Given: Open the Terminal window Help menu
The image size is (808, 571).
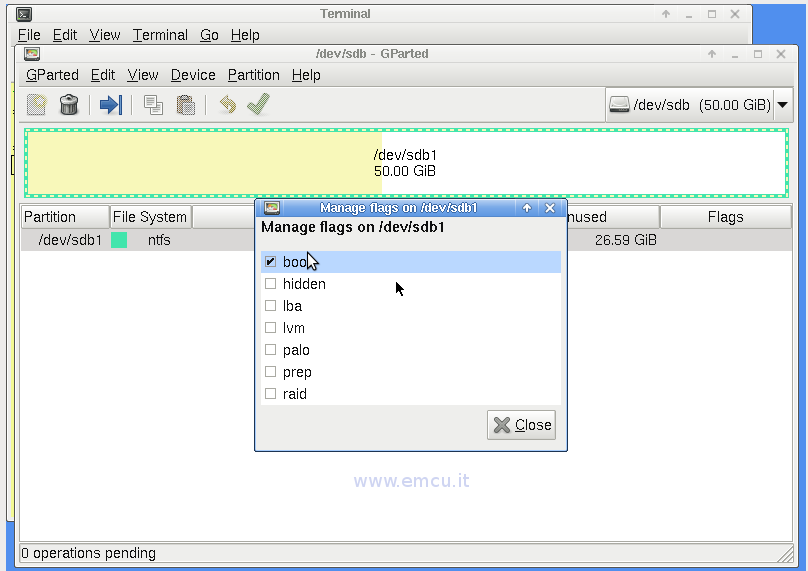Looking at the screenshot, I should pos(245,35).
